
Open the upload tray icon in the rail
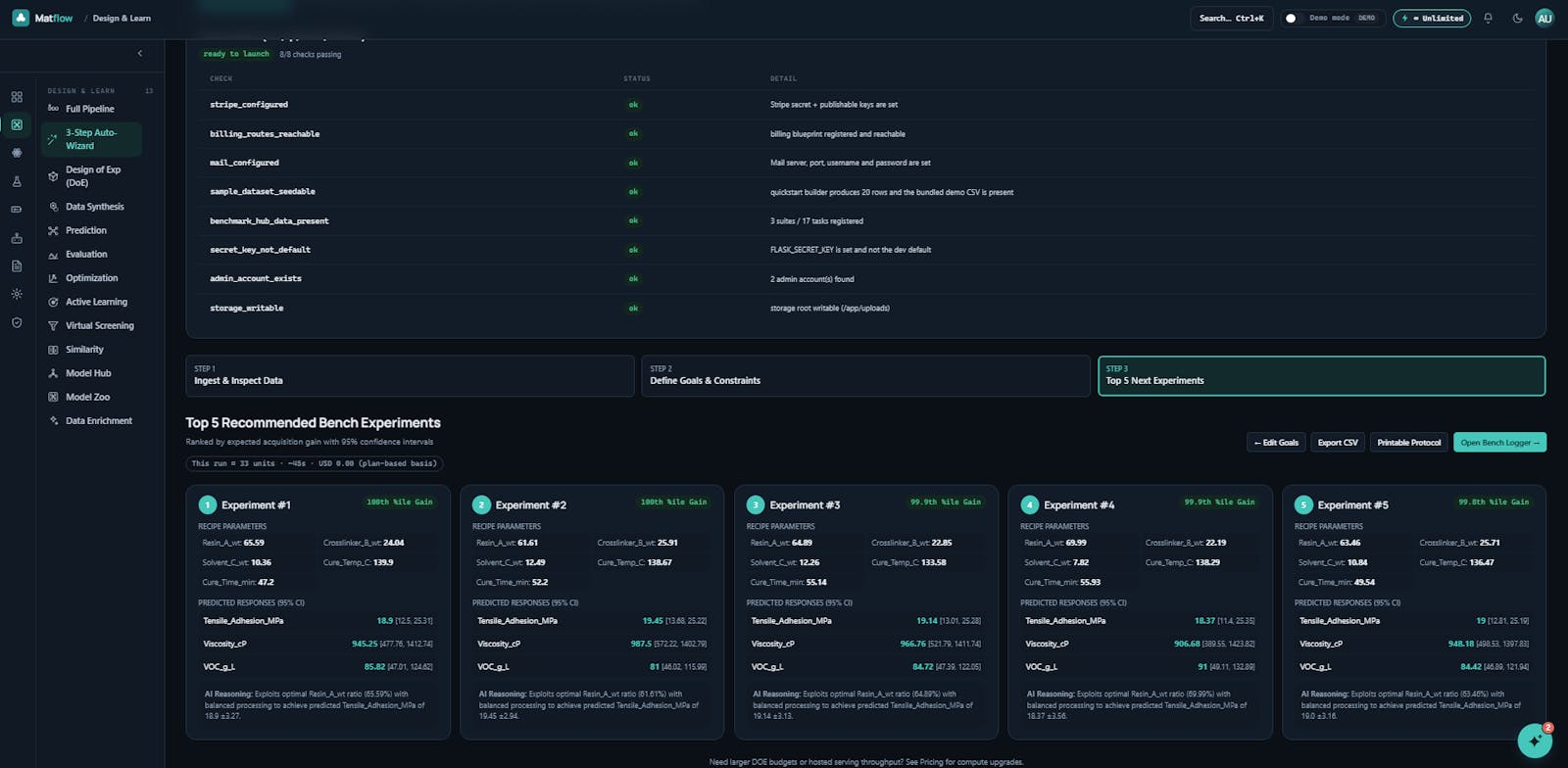[17, 238]
